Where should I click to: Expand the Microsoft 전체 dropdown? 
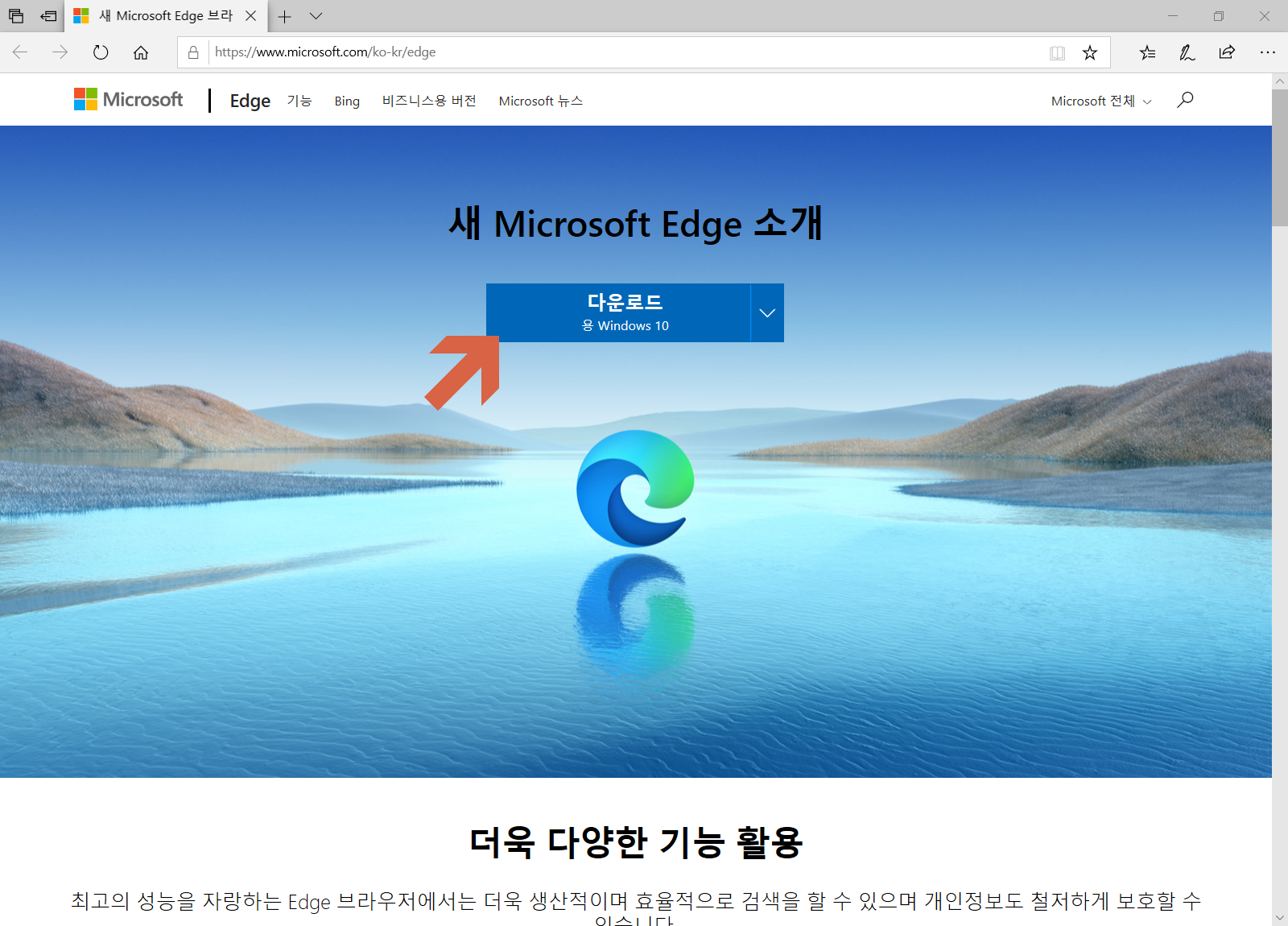tap(1101, 101)
